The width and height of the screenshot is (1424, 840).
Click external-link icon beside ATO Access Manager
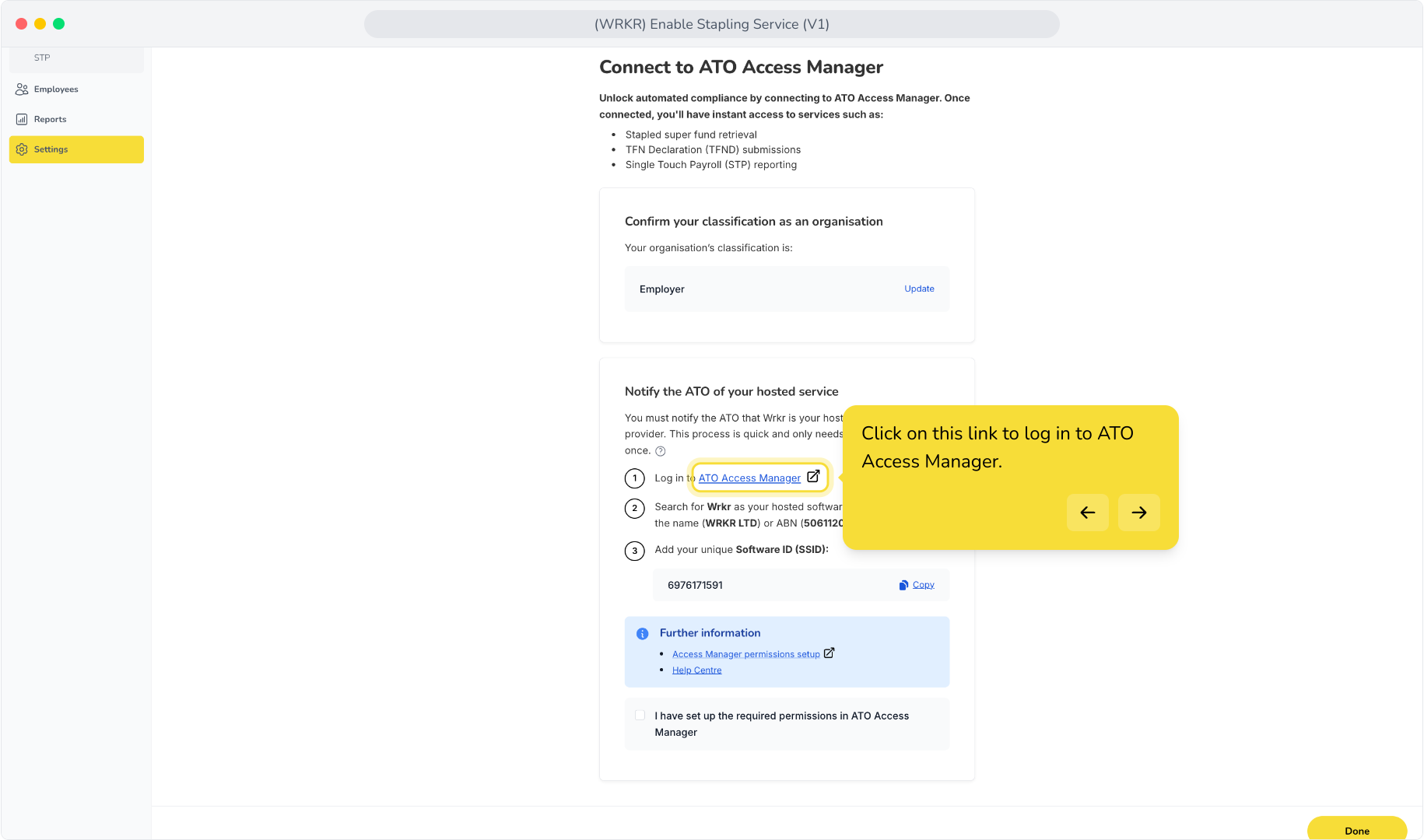(x=813, y=477)
